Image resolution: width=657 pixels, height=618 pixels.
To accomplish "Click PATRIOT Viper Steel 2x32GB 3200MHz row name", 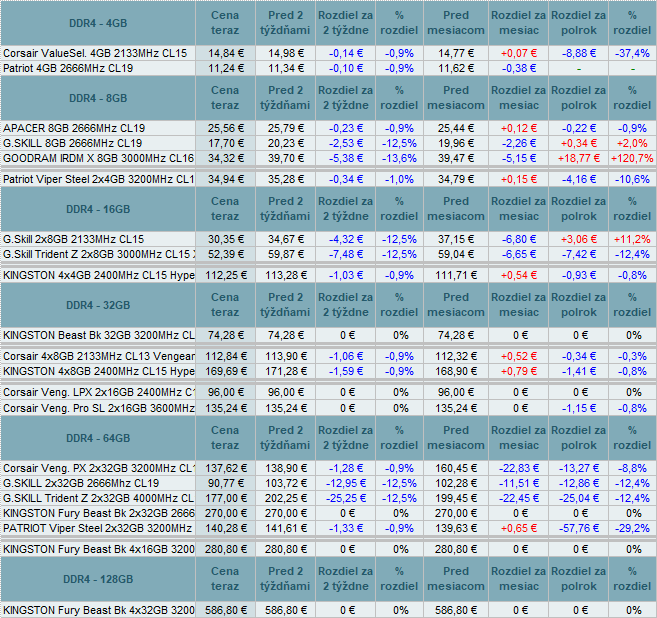I will [97, 528].
